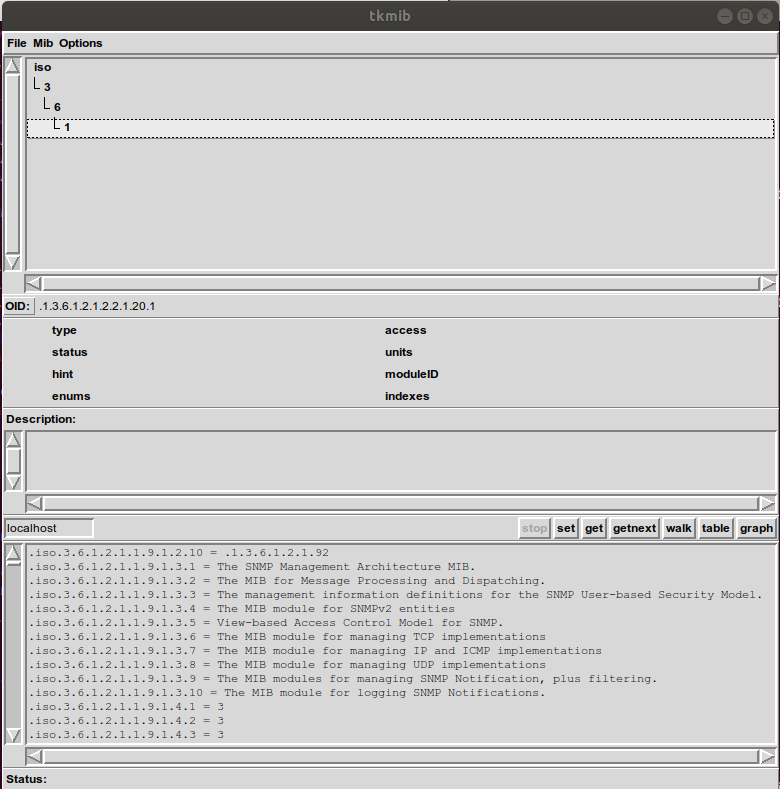The width and height of the screenshot is (780, 789).
Task: Select tree node 3 under iso
Action: tap(47, 87)
